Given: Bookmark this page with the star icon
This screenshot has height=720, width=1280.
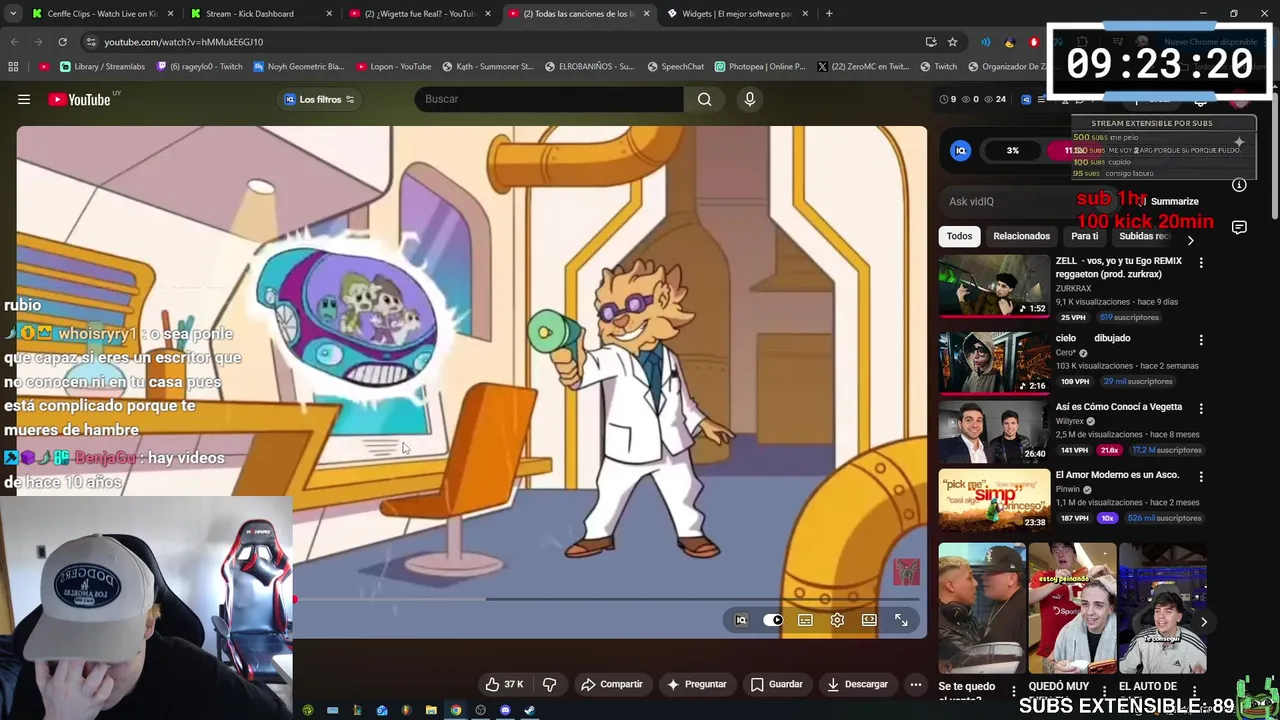Looking at the screenshot, I should (952, 42).
